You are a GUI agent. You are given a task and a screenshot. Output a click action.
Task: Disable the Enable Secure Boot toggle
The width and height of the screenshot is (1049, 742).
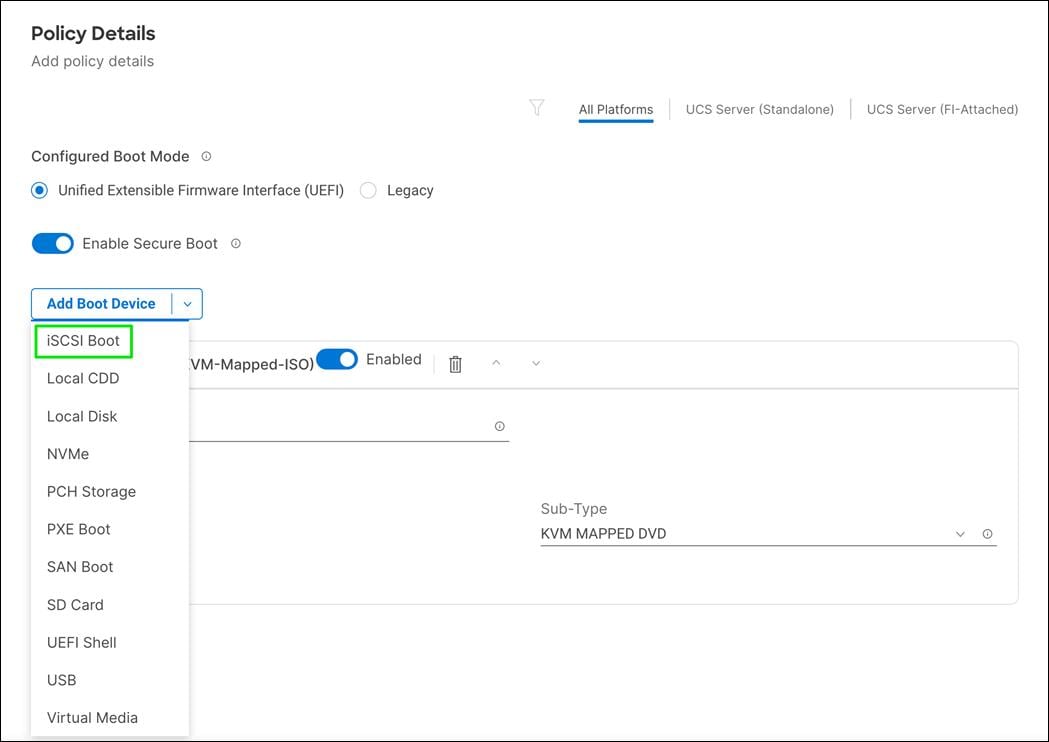(x=52, y=243)
